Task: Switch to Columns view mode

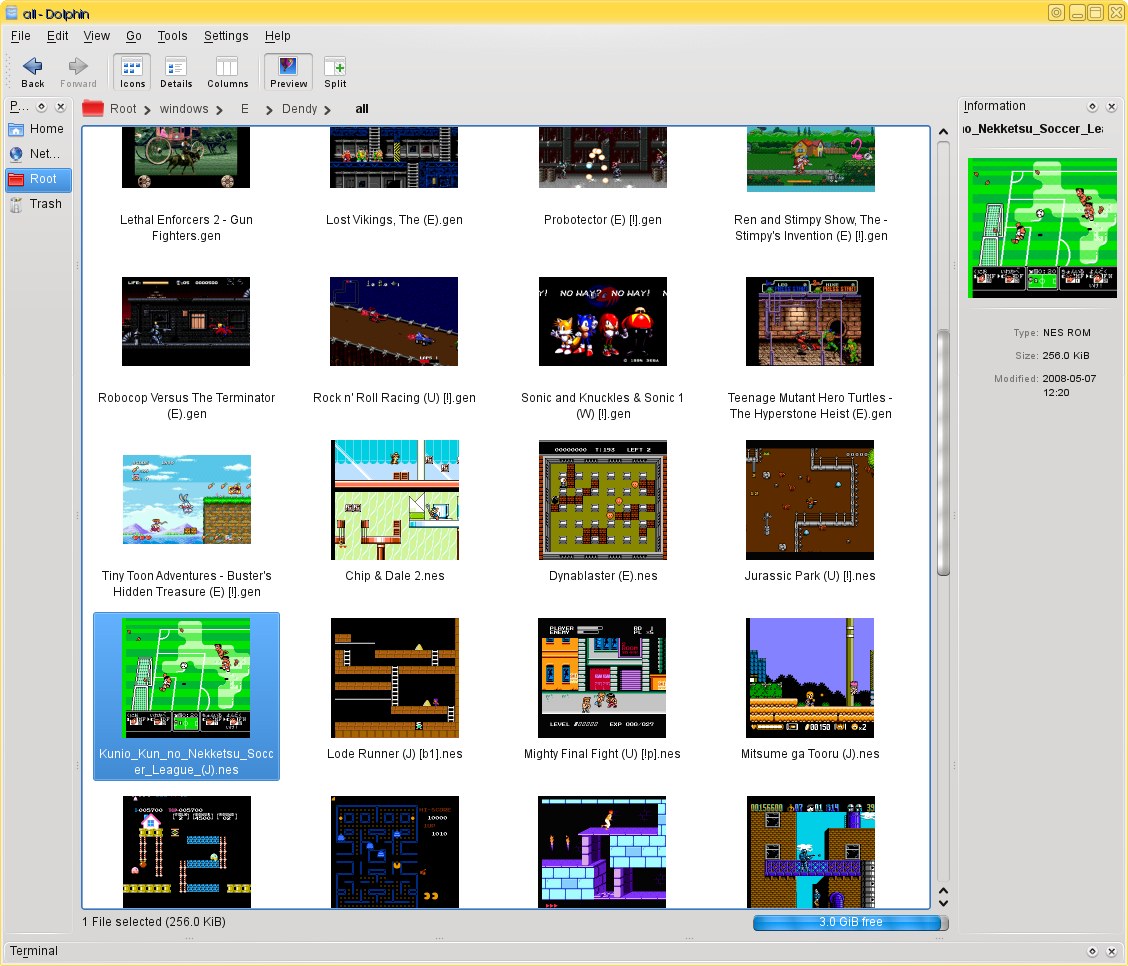Action: click(227, 73)
